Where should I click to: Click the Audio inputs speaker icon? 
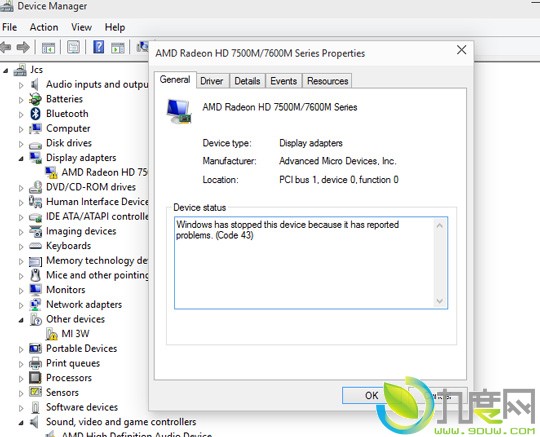tap(34, 84)
